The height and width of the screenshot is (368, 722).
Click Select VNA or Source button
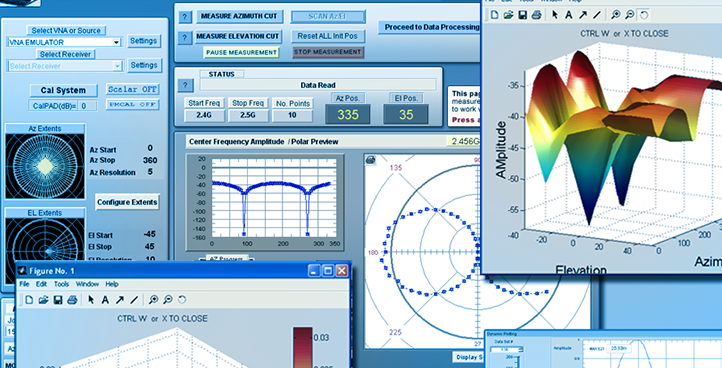(x=66, y=31)
